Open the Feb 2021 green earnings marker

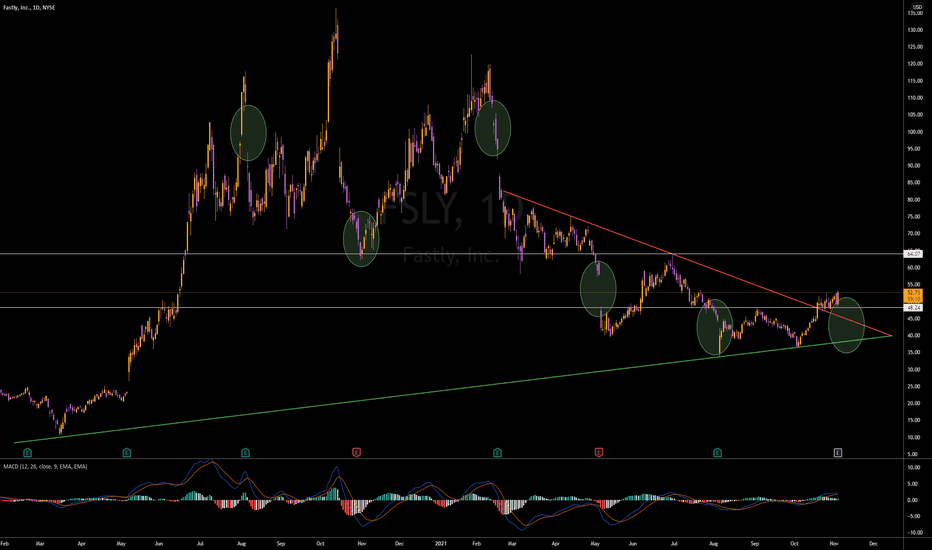(x=498, y=453)
